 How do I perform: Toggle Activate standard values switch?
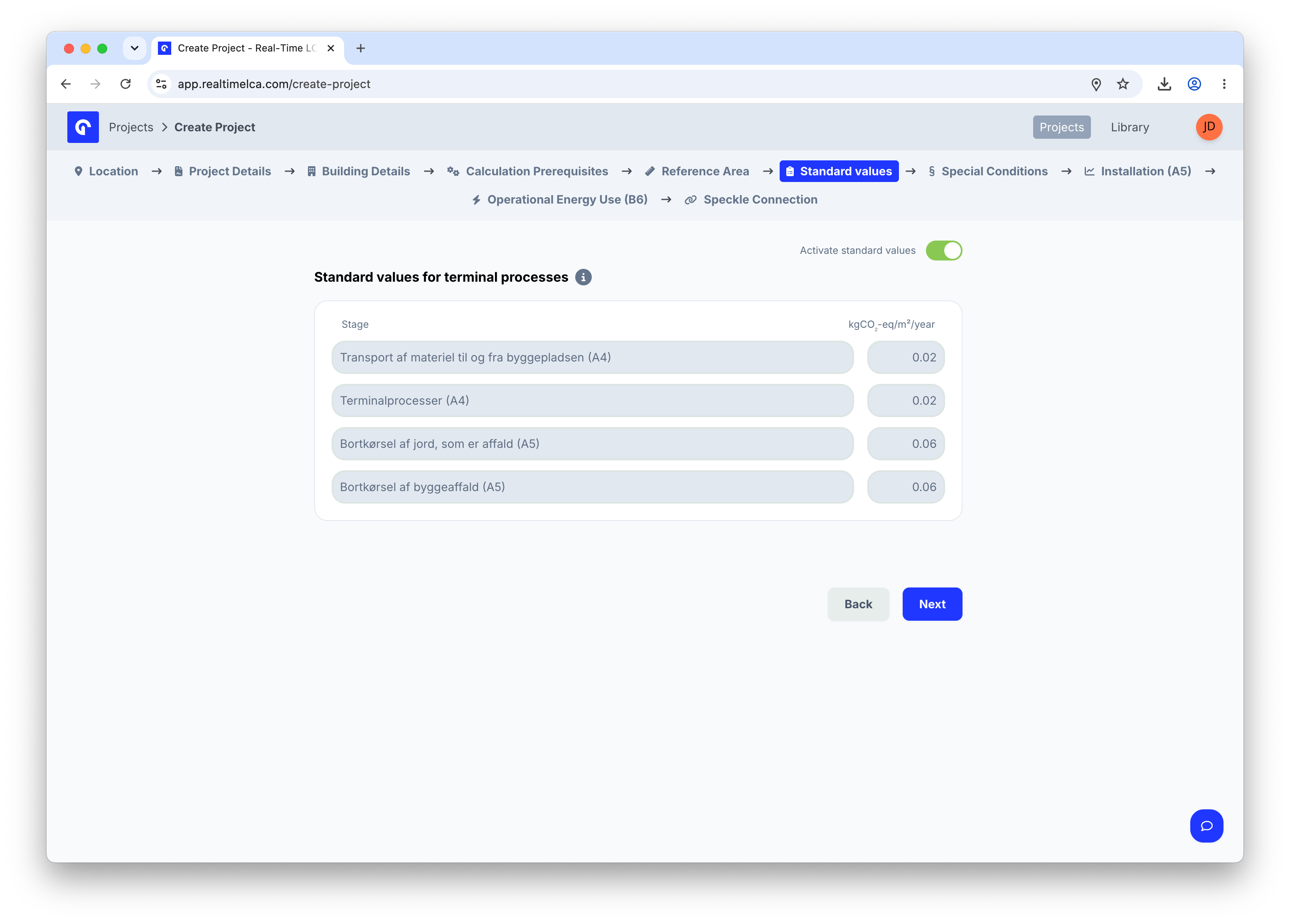click(944, 250)
